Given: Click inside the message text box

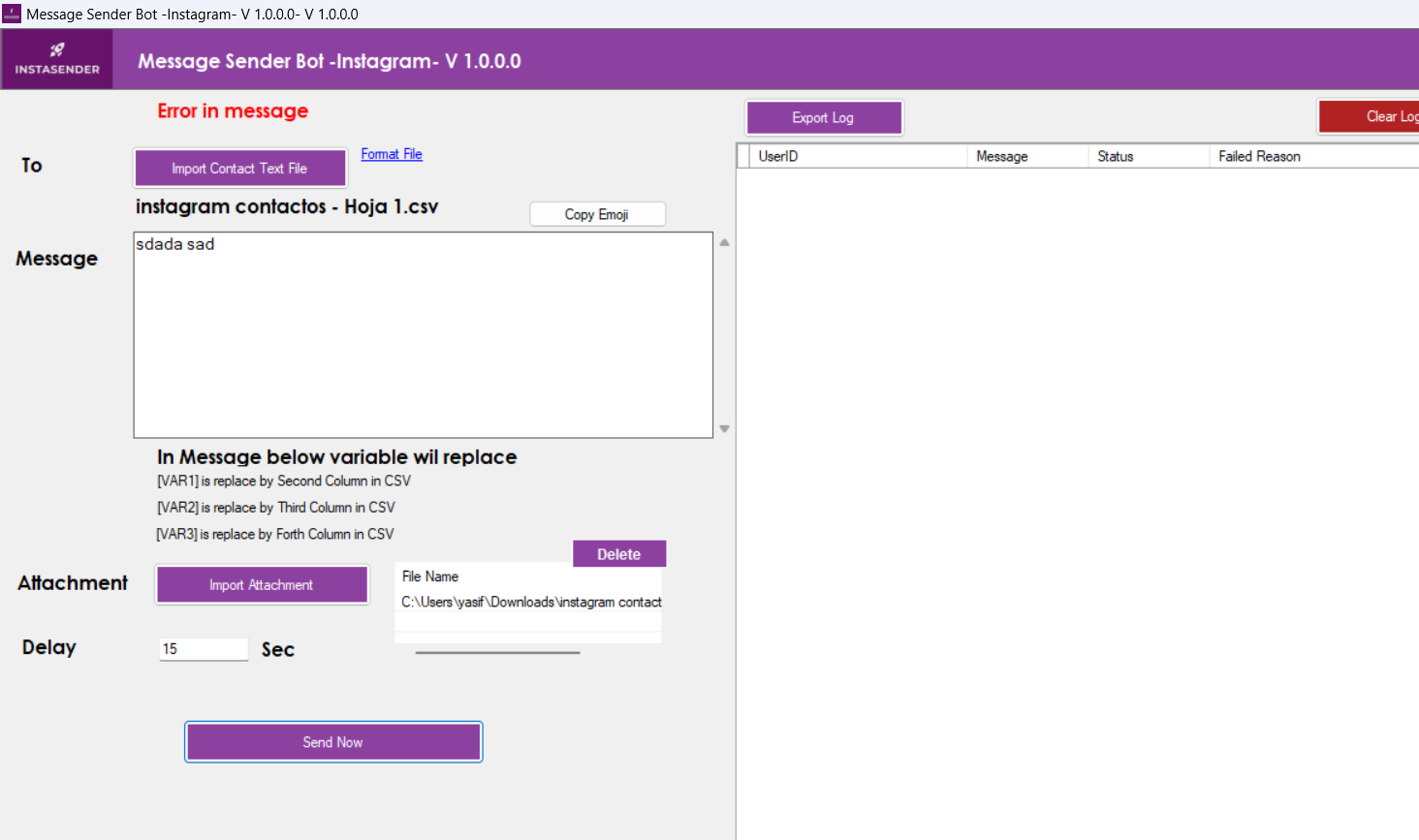Looking at the screenshot, I should pyautogui.click(x=424, y=334).
